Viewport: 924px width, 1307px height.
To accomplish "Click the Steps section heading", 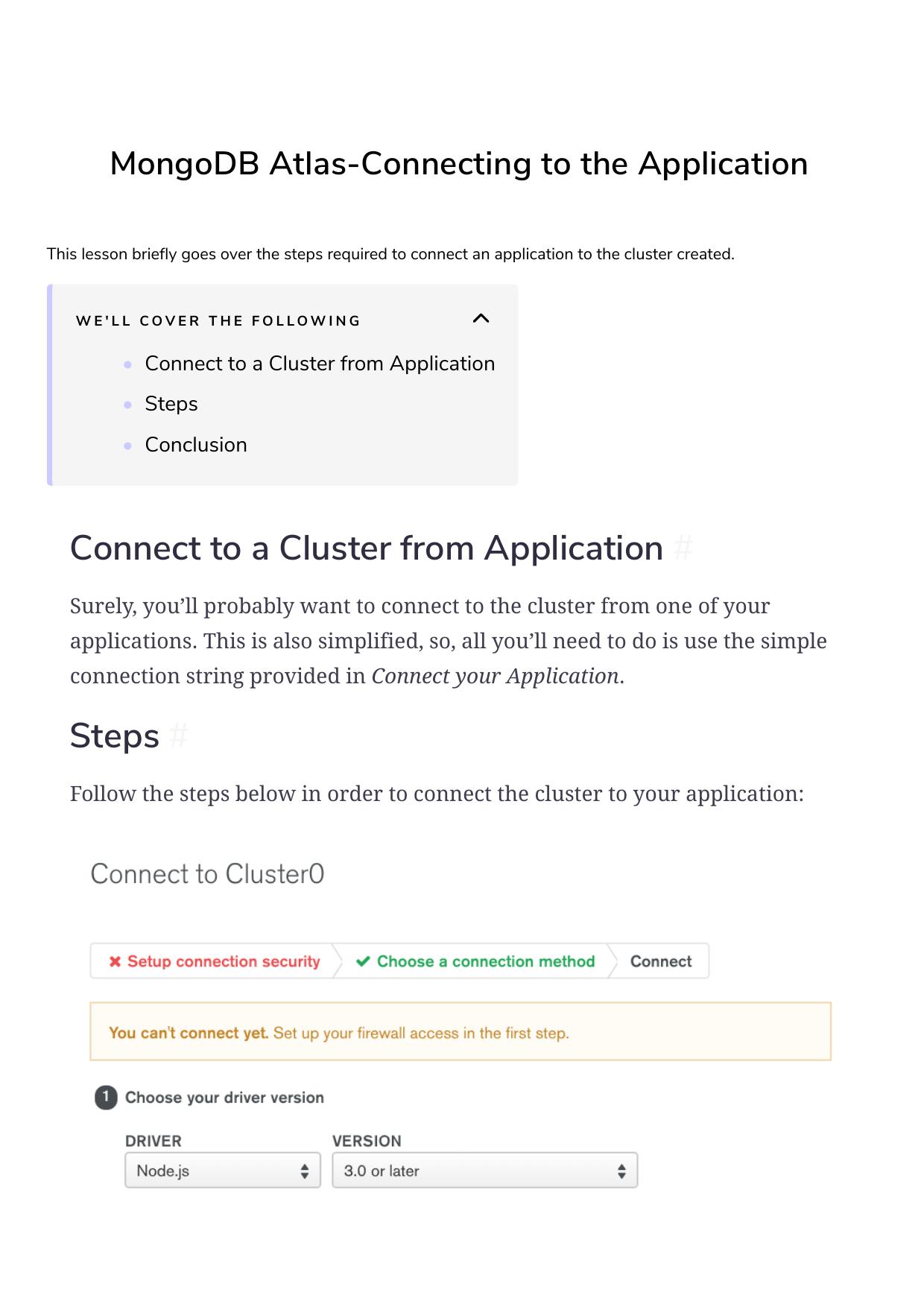I will (115, 736).
